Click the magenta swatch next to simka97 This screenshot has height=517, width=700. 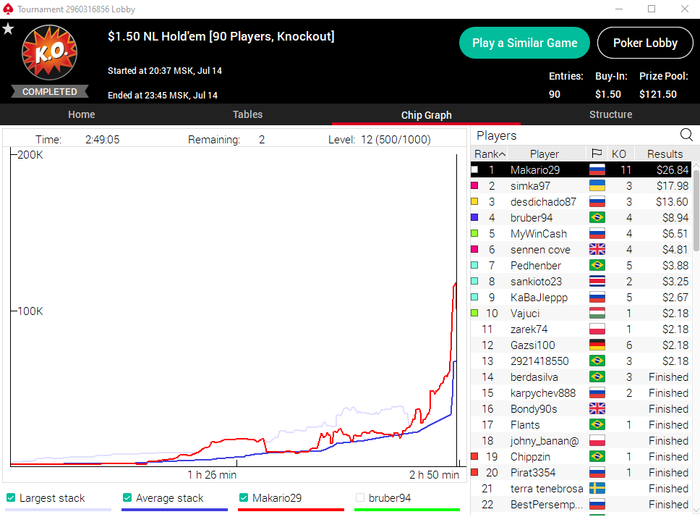click(475, 186)
